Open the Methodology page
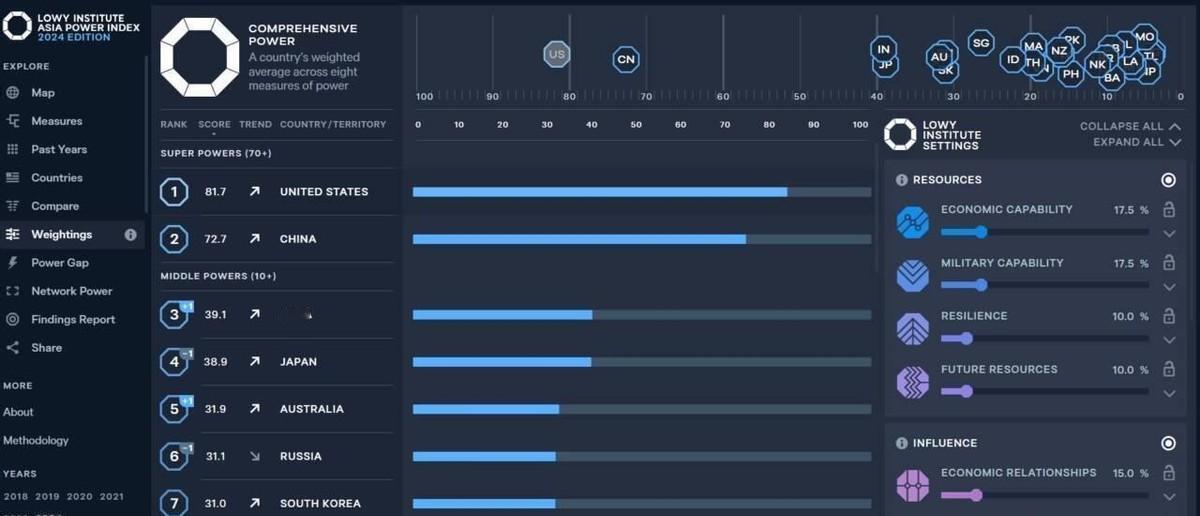This screenshot has width=1200, height=516. (x=36, y=441)
